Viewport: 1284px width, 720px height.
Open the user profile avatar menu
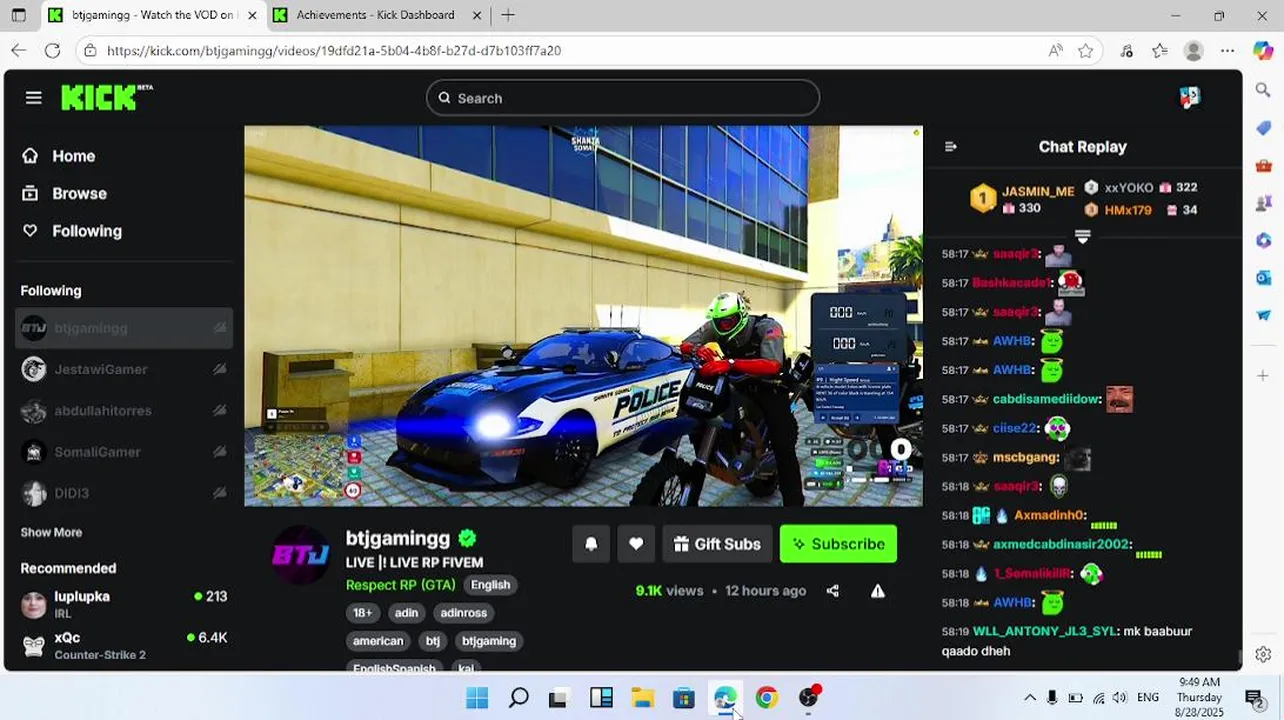pyautogui.click(x=1189, y=97)
